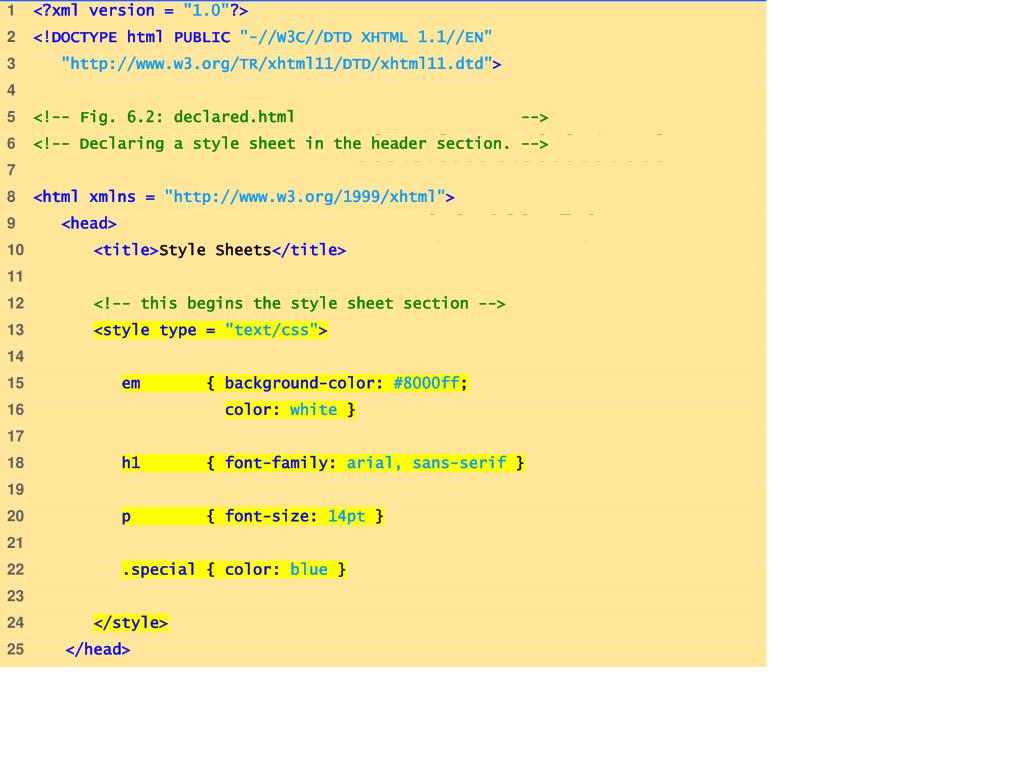Click line number 25

click(x=16, y=650)
